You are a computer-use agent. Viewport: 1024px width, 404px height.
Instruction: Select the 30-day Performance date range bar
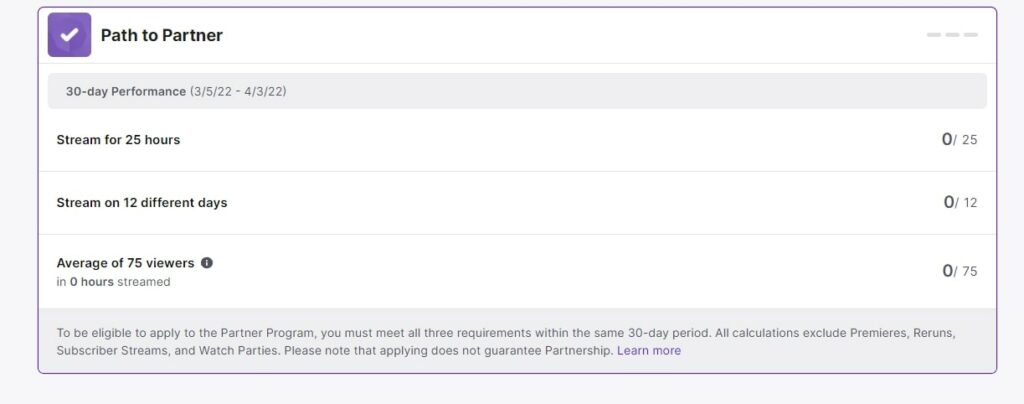[x=517, y=91]
